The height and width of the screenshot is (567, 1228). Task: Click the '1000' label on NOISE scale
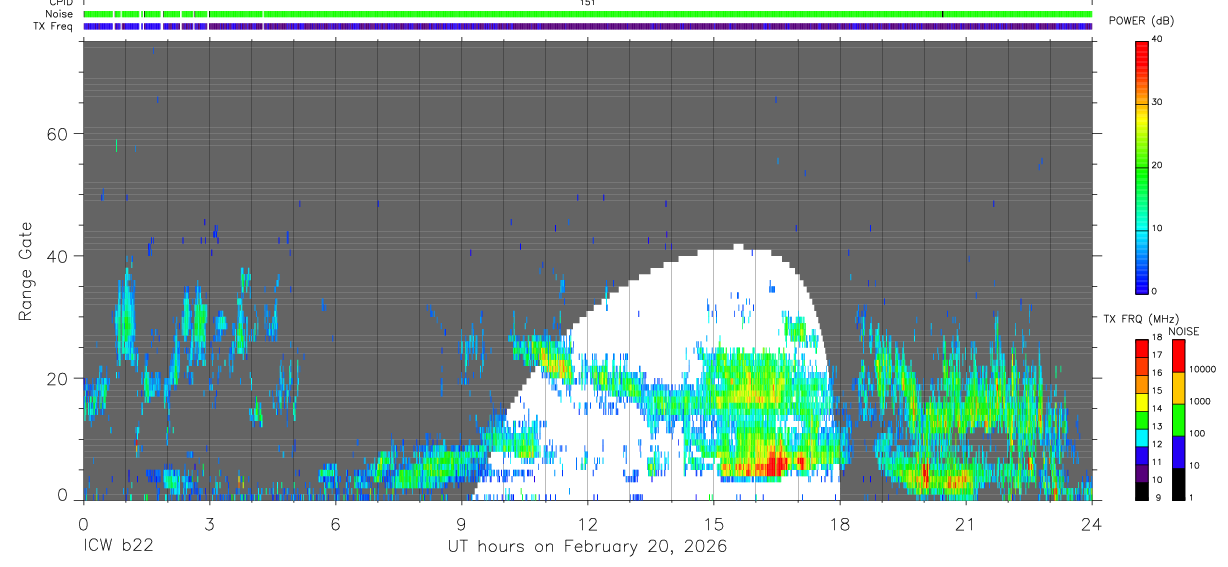click(x=1201, y=401)
